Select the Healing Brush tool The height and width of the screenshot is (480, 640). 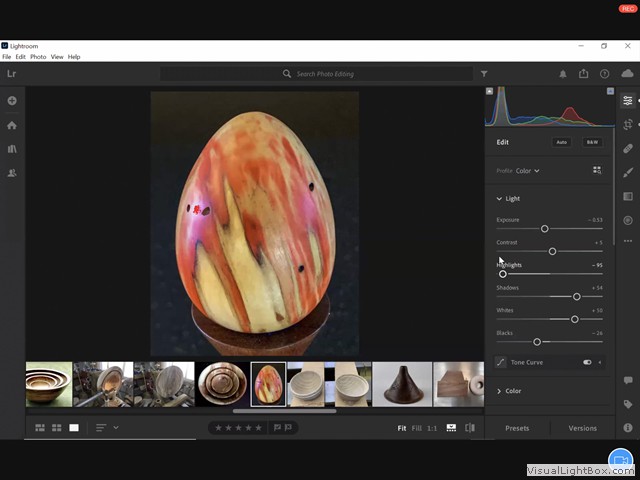click(627, 148)
